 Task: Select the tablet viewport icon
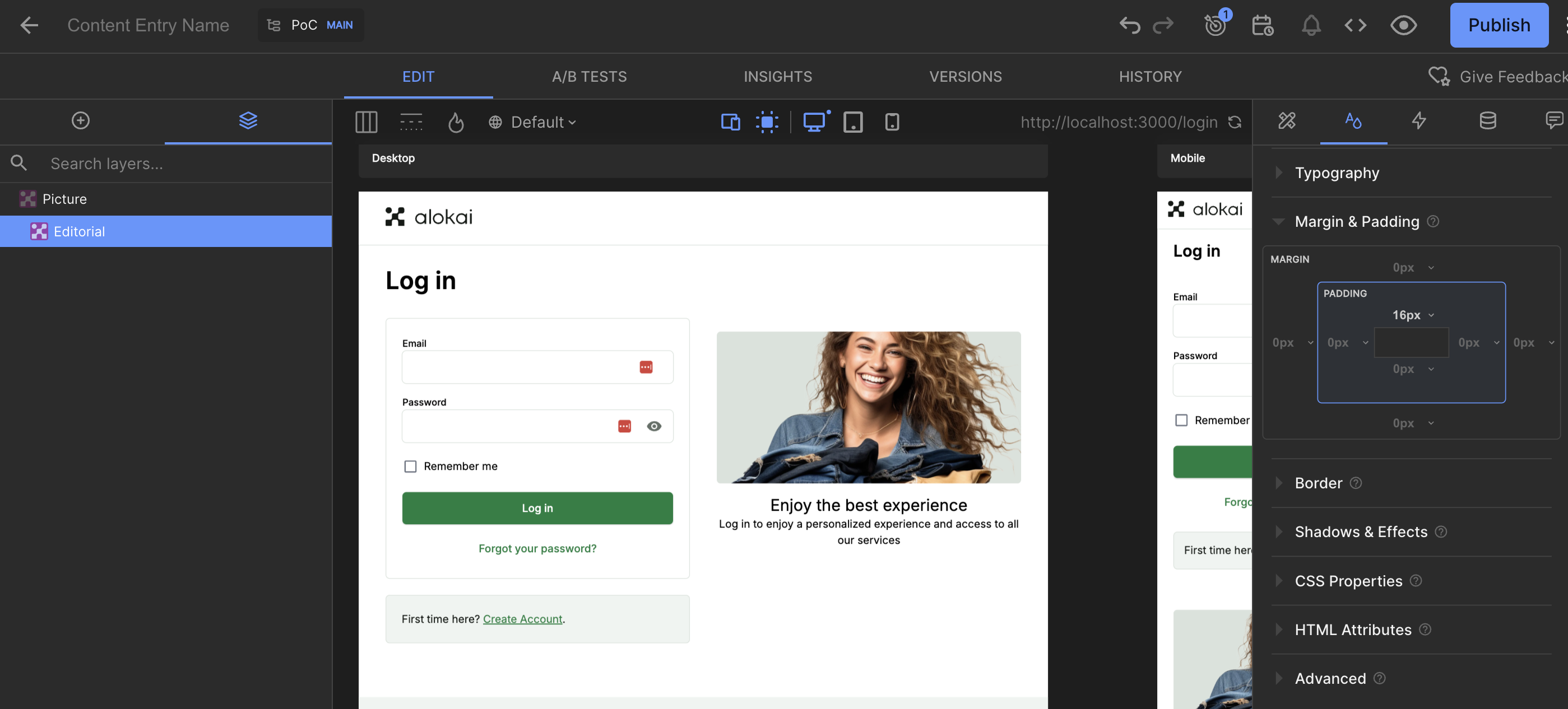853,122
